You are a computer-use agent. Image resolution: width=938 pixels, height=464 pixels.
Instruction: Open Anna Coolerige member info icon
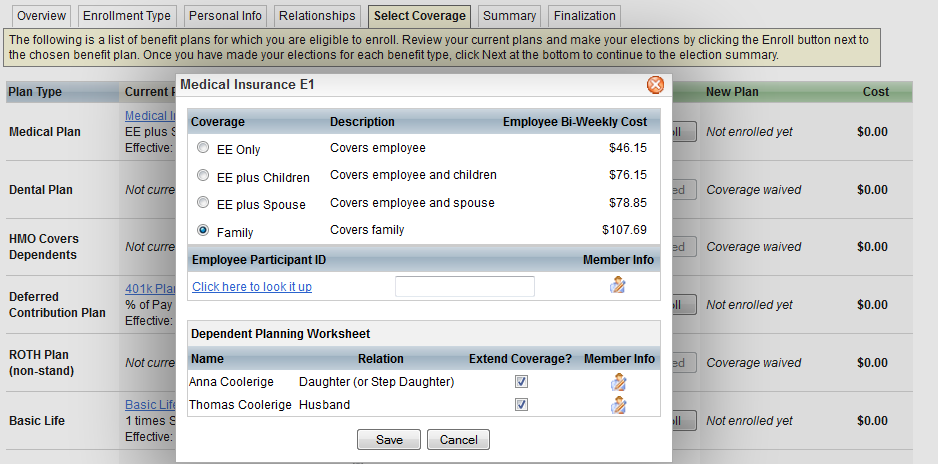(619, 382)
